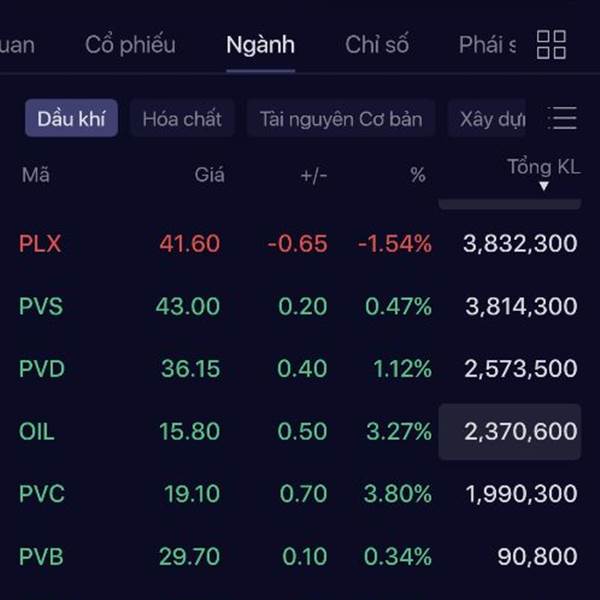Sort by Tổng KL descending arrow
The height and width of the screenshot is (600, 600).
click(x=544, y=186)
